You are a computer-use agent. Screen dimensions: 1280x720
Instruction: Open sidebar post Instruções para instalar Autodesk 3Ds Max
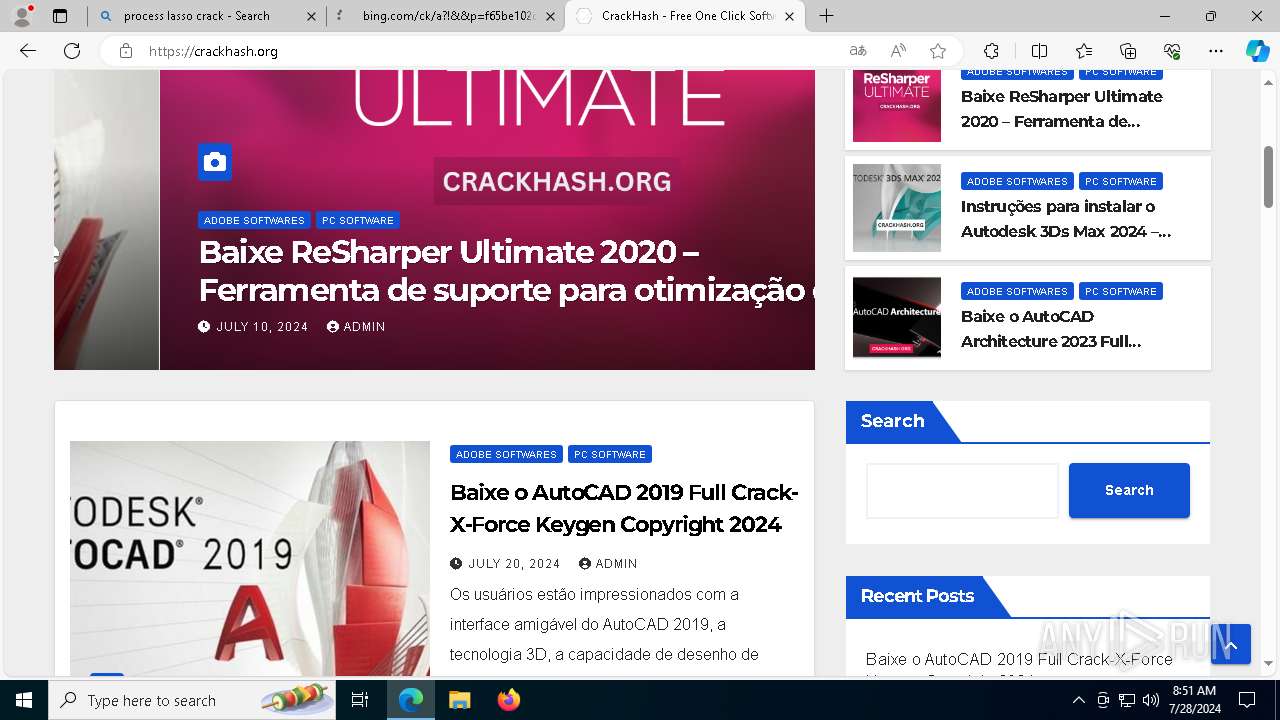point(1066,219)
